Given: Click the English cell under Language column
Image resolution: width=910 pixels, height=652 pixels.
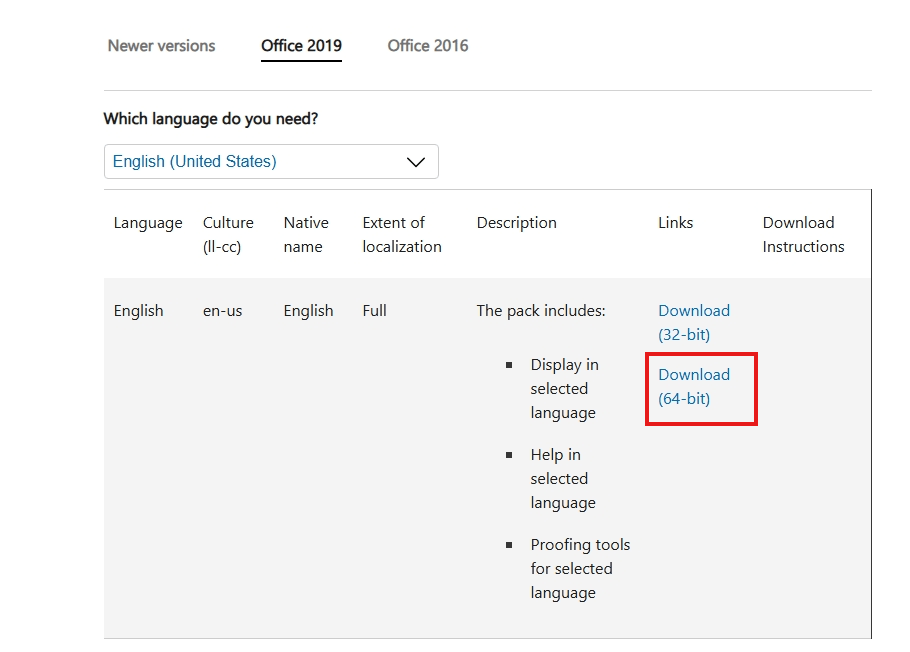Looking at the screenshot, I should pyautogui.click(x=138, y=311).
